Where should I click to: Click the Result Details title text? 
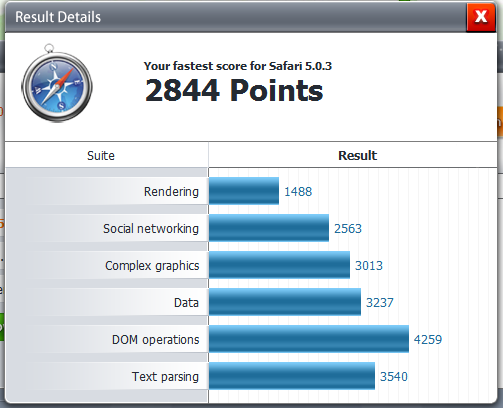[58, 17]
